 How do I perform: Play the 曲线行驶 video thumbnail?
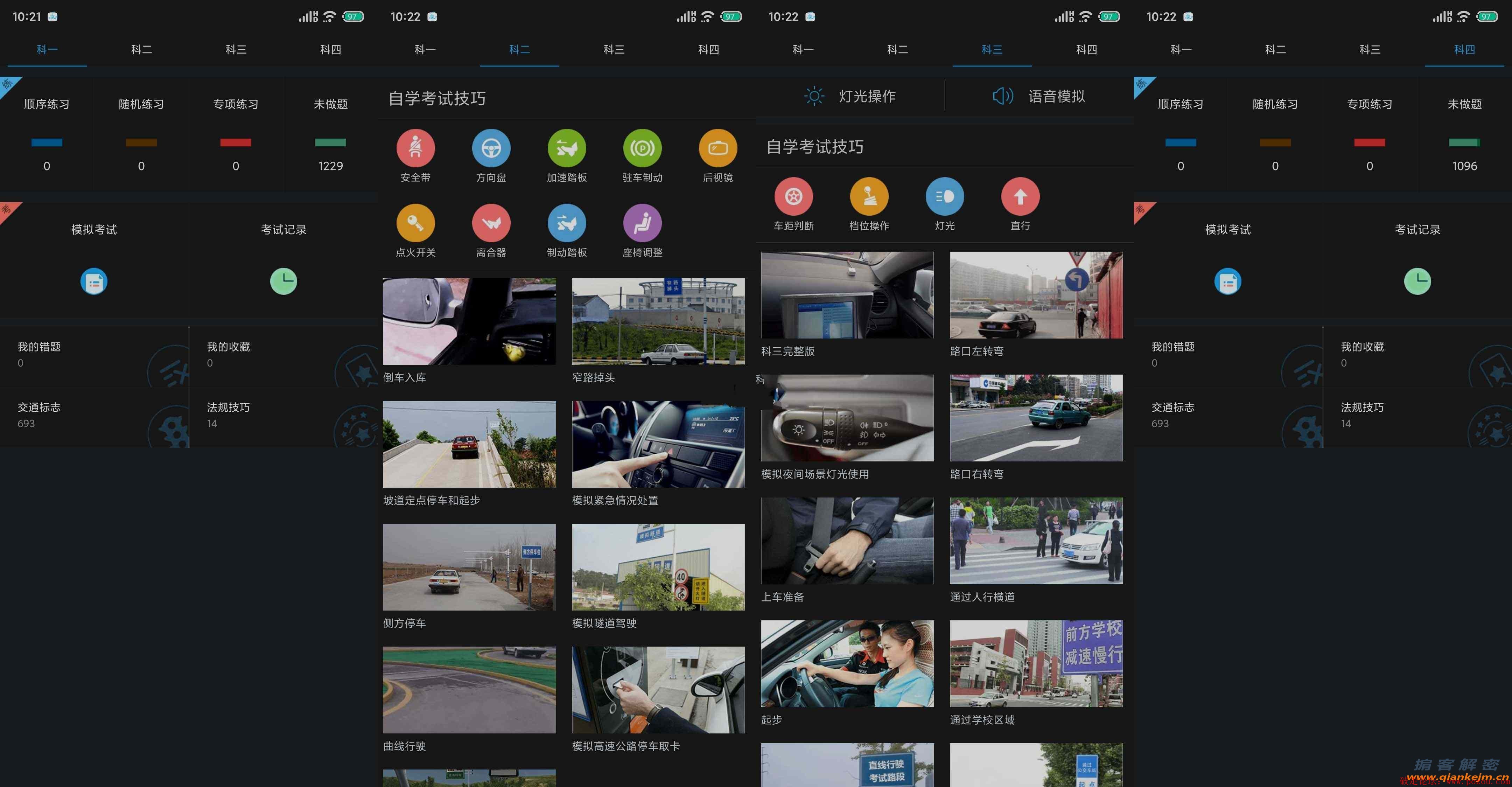(470, 690)
